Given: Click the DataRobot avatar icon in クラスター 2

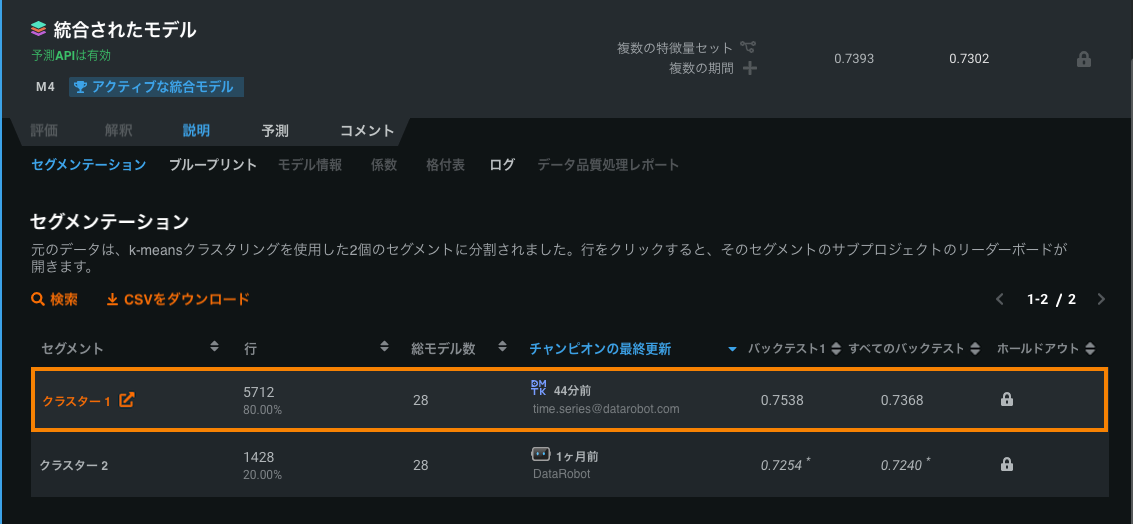Looking at the screenshot, I should pos(541,454).
